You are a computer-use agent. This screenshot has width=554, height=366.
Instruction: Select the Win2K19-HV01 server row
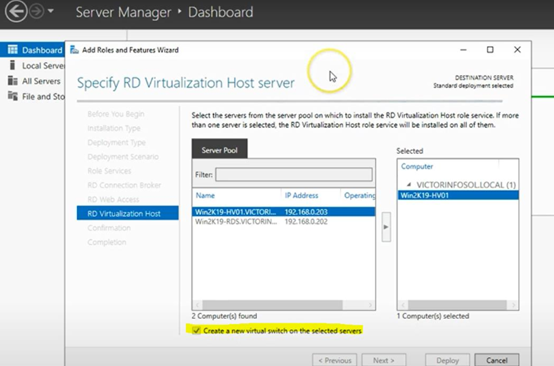tap(284, 212)
